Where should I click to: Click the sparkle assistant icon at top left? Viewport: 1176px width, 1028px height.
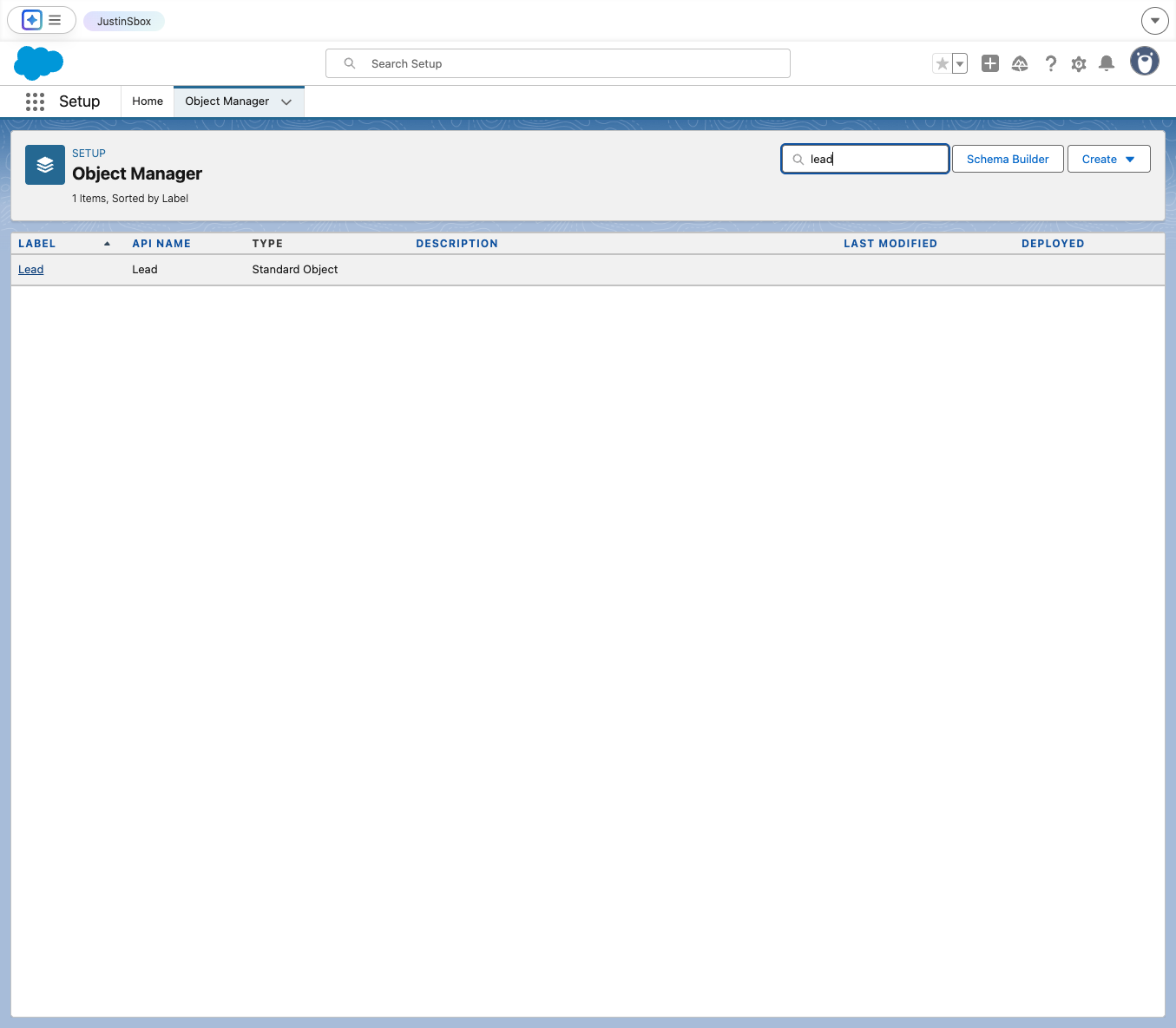tap(32, 20)
